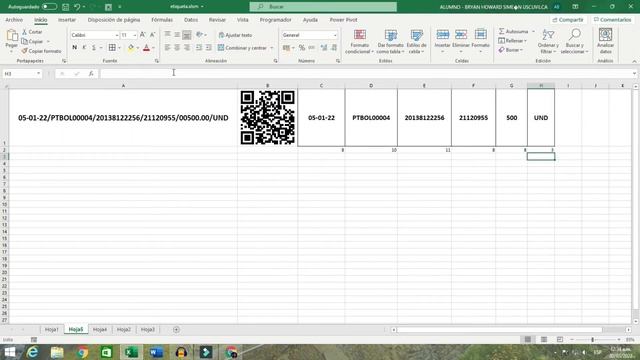Open Estilos de celda gallery
The image size is (640, 360).
coord(417,41)
